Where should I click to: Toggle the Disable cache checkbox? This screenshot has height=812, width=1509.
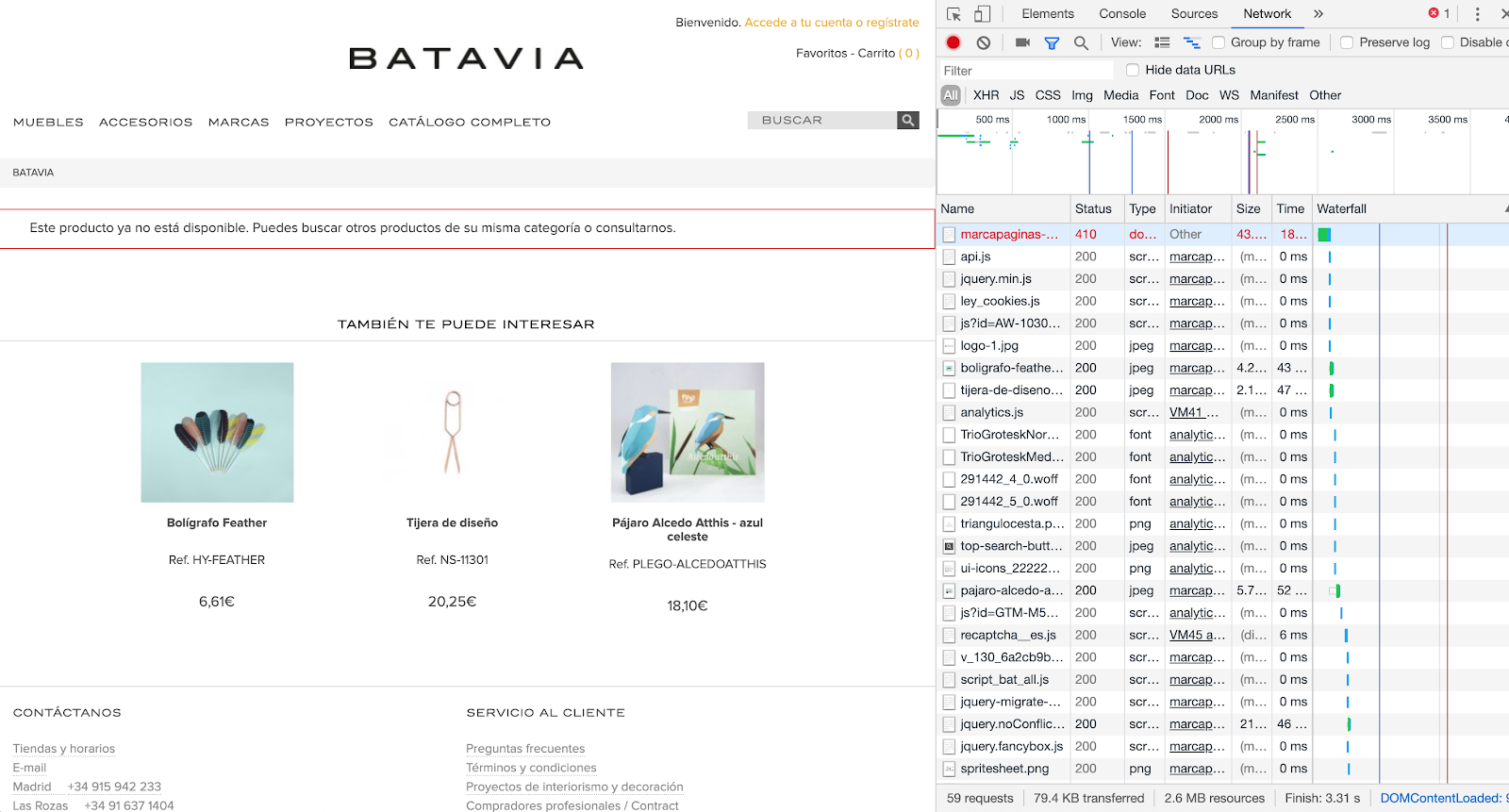1448,42
